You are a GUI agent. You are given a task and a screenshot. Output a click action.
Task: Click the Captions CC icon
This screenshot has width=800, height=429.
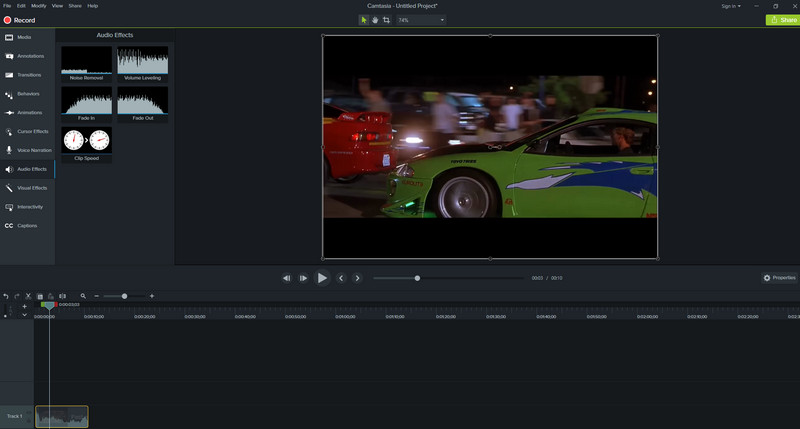pyautogui.click(x=9, y=226)
